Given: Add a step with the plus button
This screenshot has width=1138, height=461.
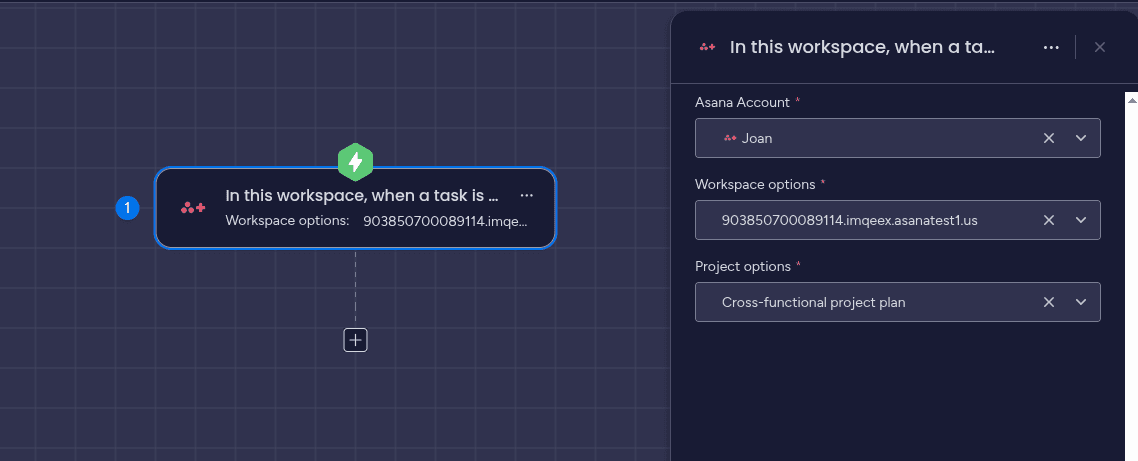Looking at the screenshot, I should point(356,340).
